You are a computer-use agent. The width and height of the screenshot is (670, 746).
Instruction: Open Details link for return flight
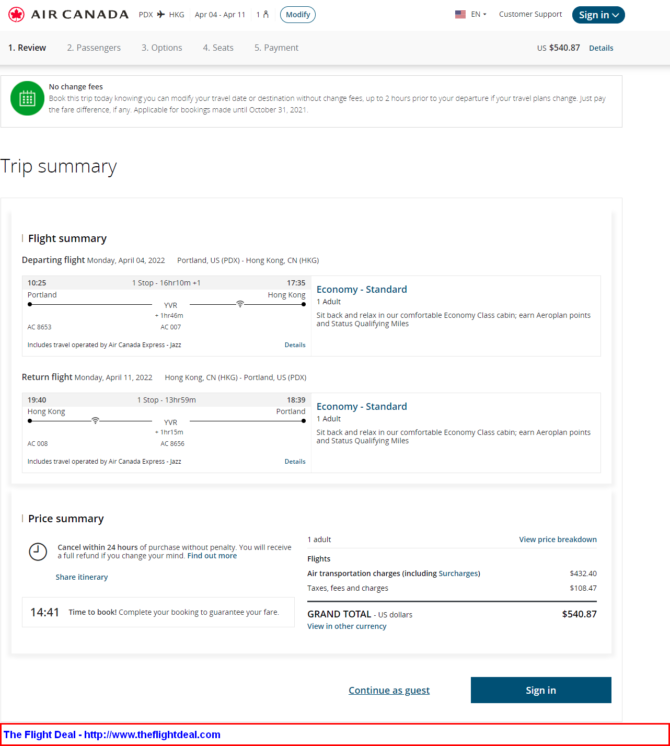click(295, 461)
